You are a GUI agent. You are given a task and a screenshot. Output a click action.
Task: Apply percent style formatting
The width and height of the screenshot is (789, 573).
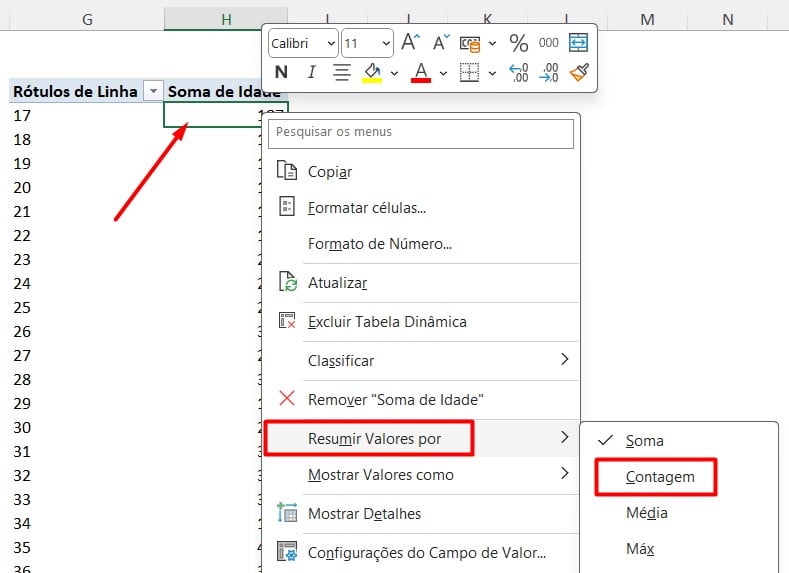(518, 43)
